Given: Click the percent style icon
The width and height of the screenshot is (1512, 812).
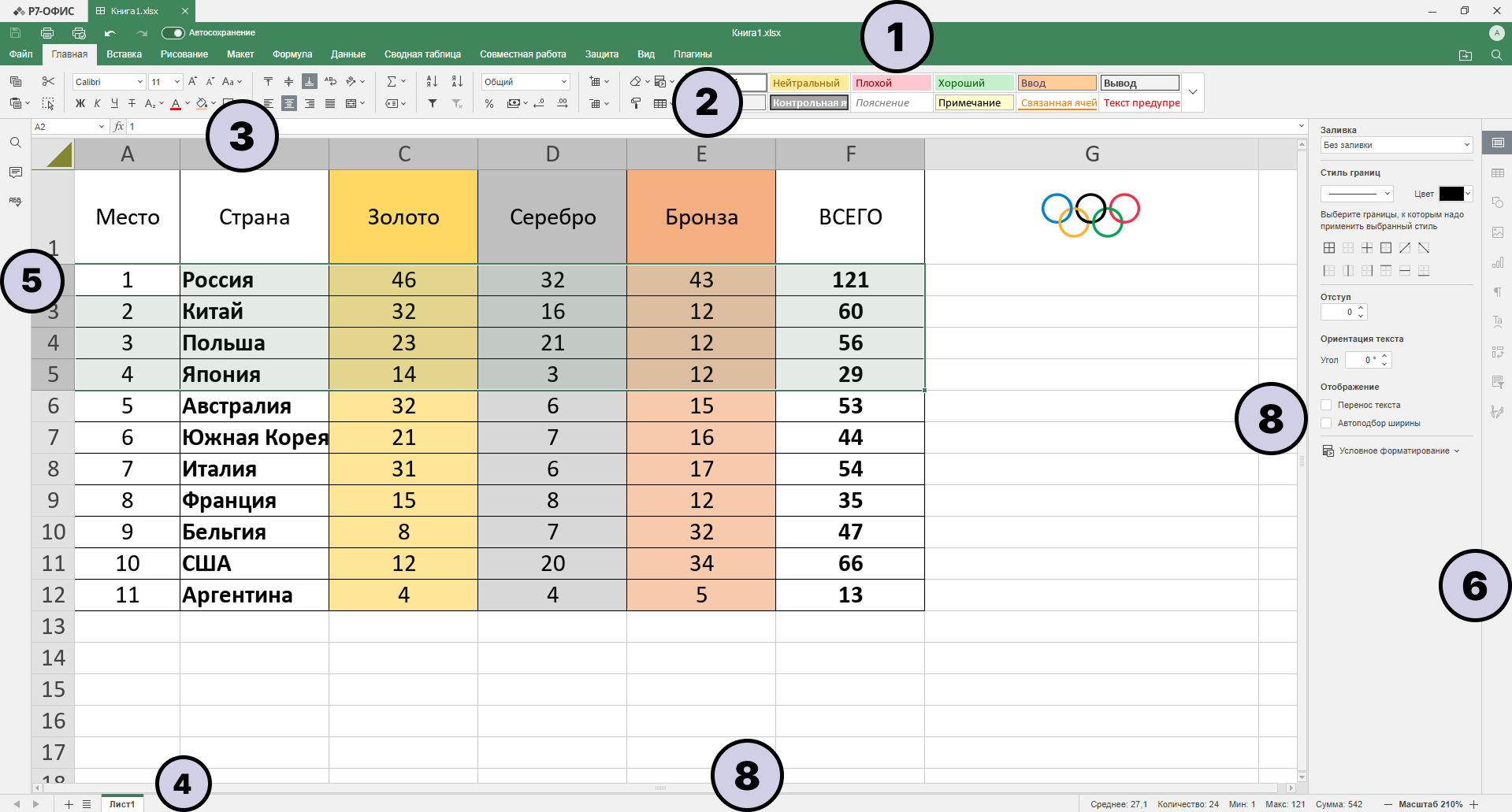Looking at the screenshot, I should (x=489, y=103).
